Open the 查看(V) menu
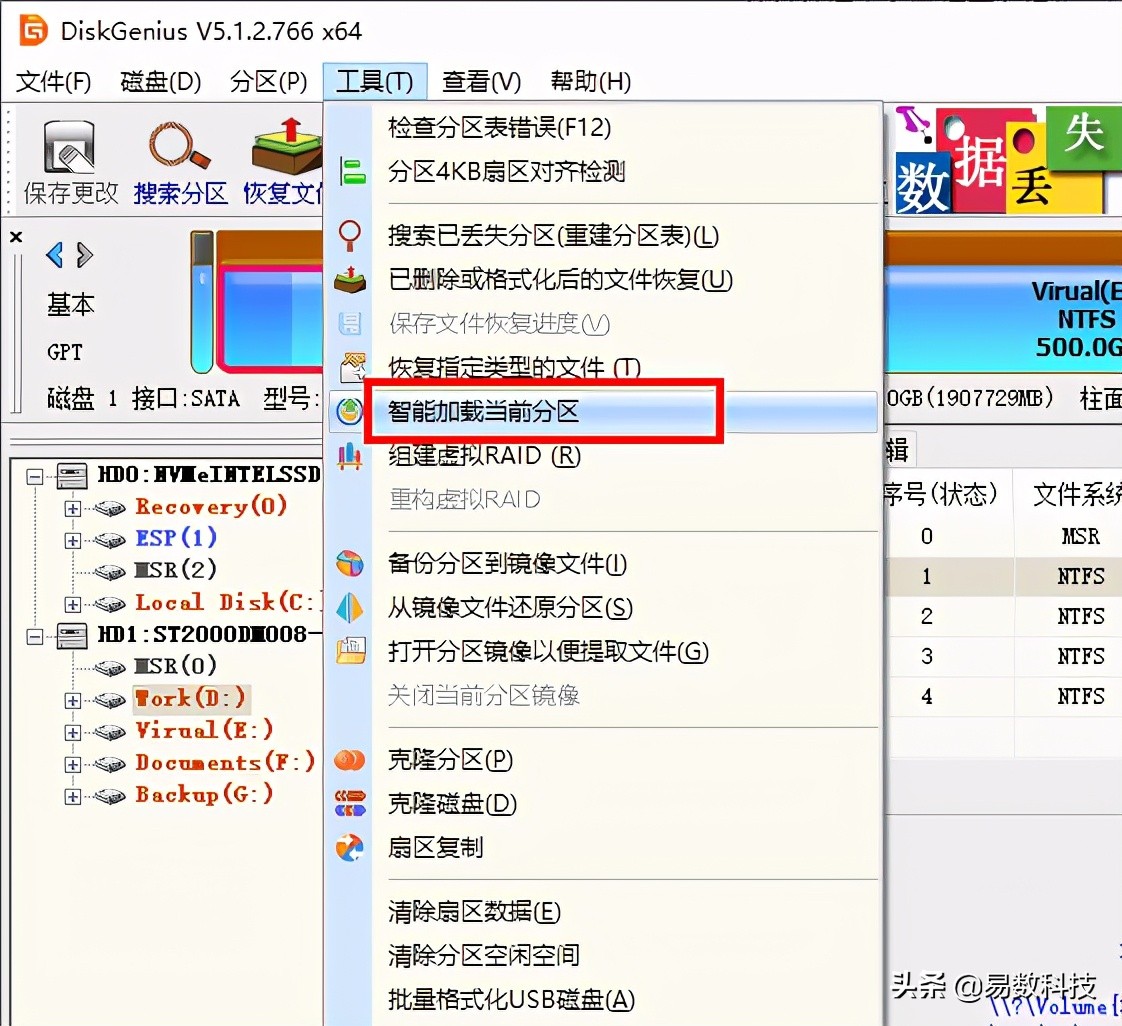Screen dimensions: 1122x1026 [x=481, y=81]
